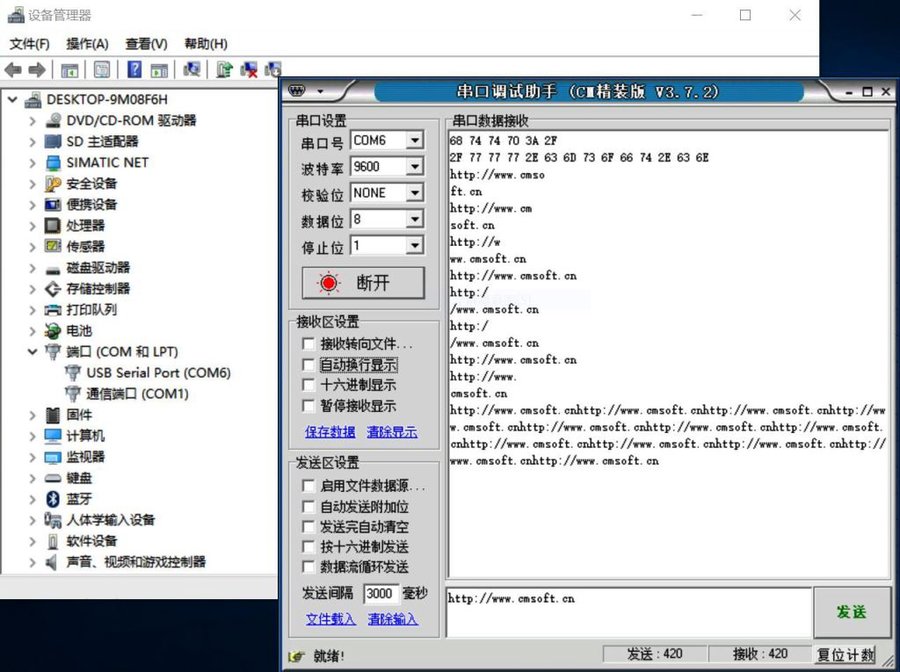The image size is (900, 672).
Task: Click the 发送间隔 3000 input field
Action: pos(380,593)
